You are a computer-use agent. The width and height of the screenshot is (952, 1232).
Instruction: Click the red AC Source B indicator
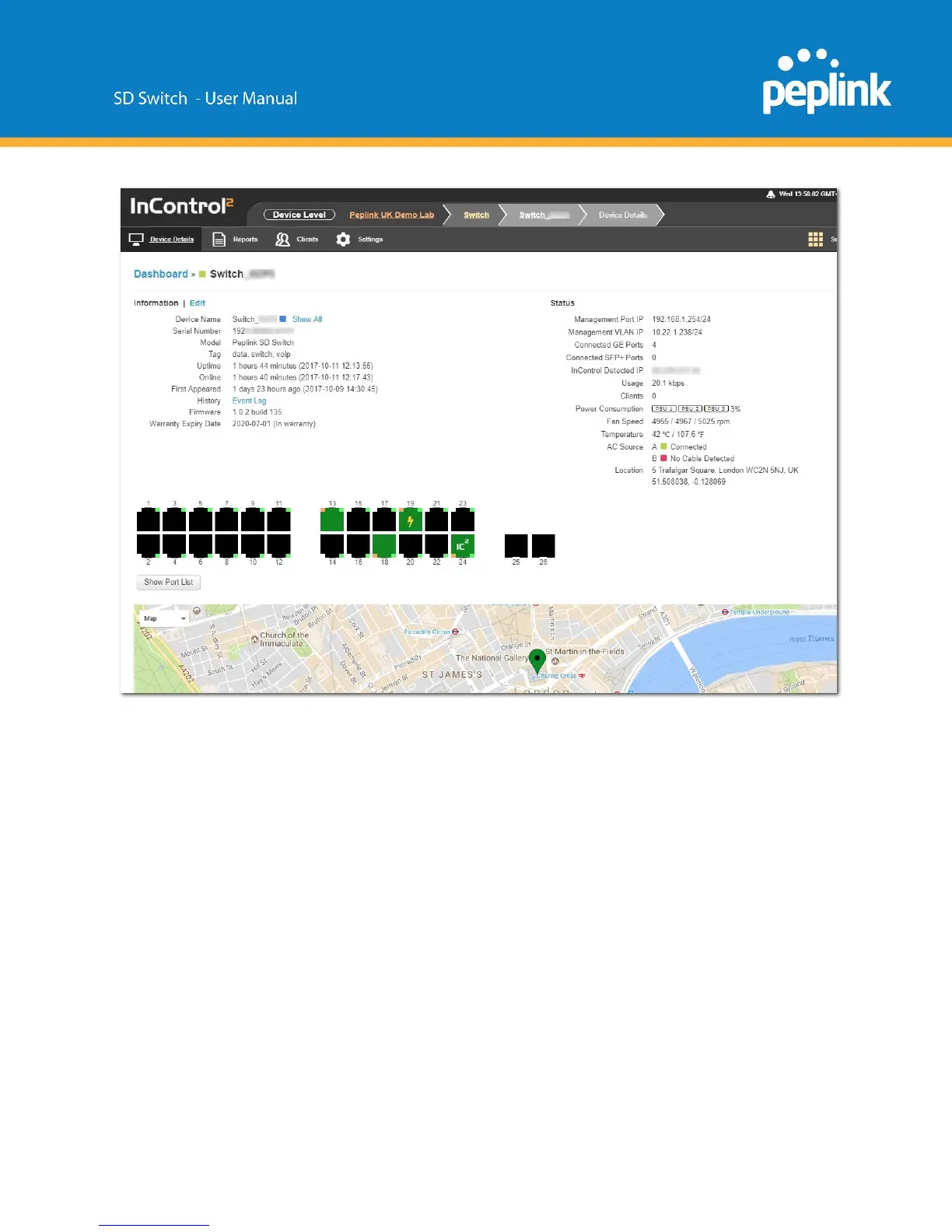click(663, 458)
